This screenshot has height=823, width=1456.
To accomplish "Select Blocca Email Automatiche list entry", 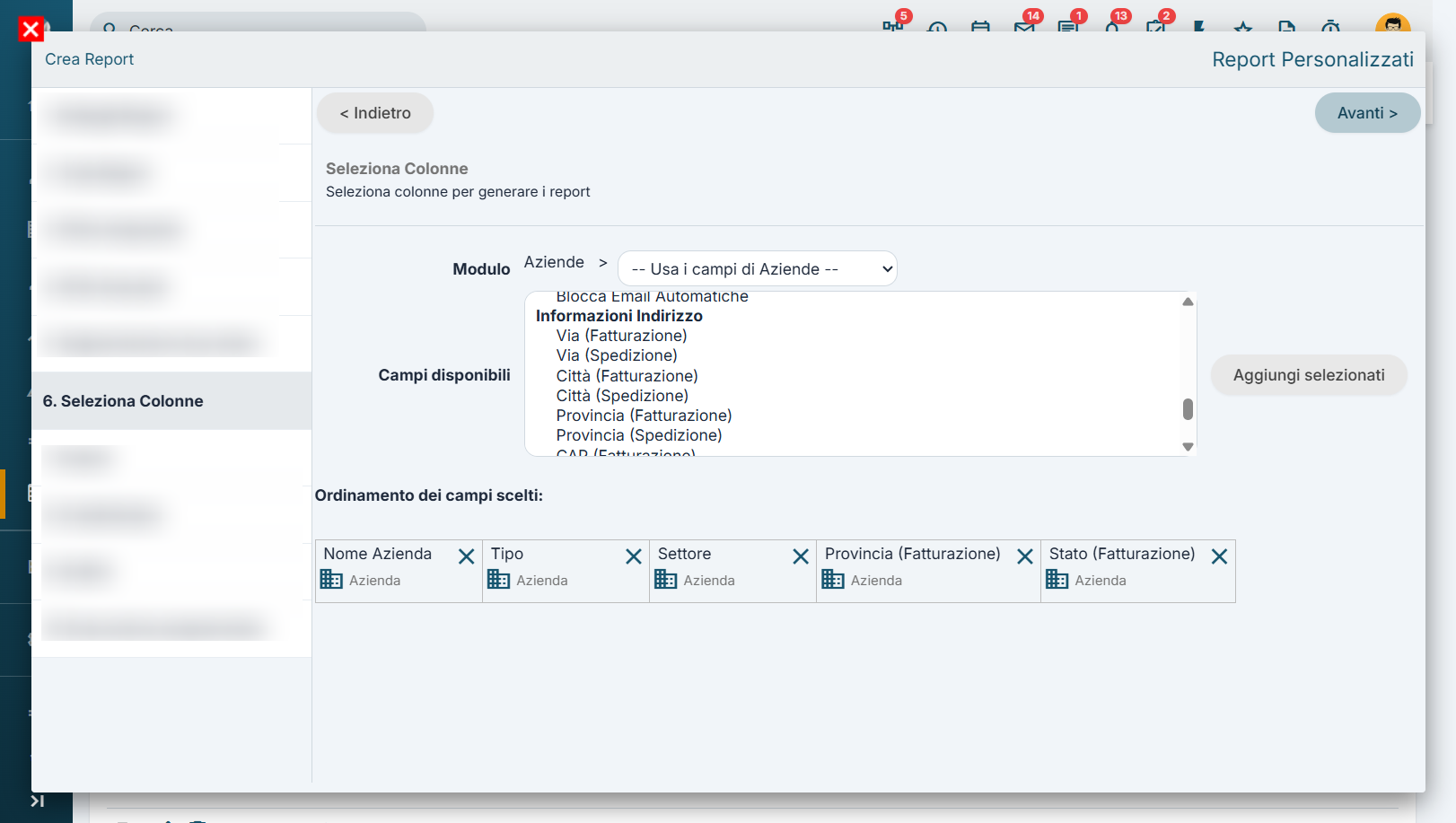I will coord(652,298).
